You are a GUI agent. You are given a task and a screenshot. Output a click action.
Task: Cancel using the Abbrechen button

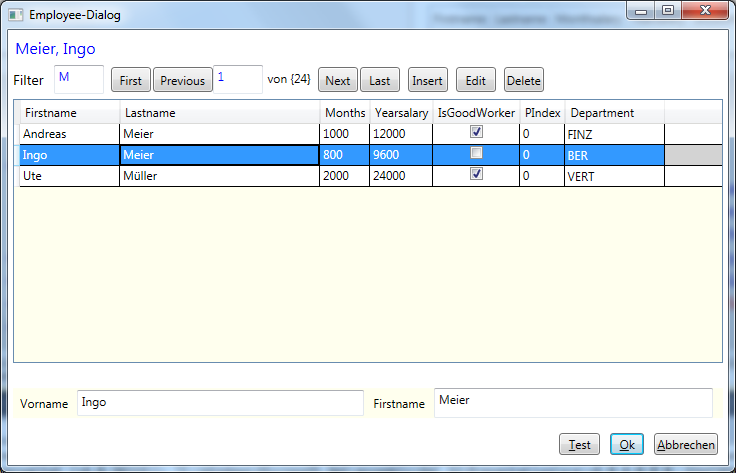pyautogui.click(x=686, y=445)
